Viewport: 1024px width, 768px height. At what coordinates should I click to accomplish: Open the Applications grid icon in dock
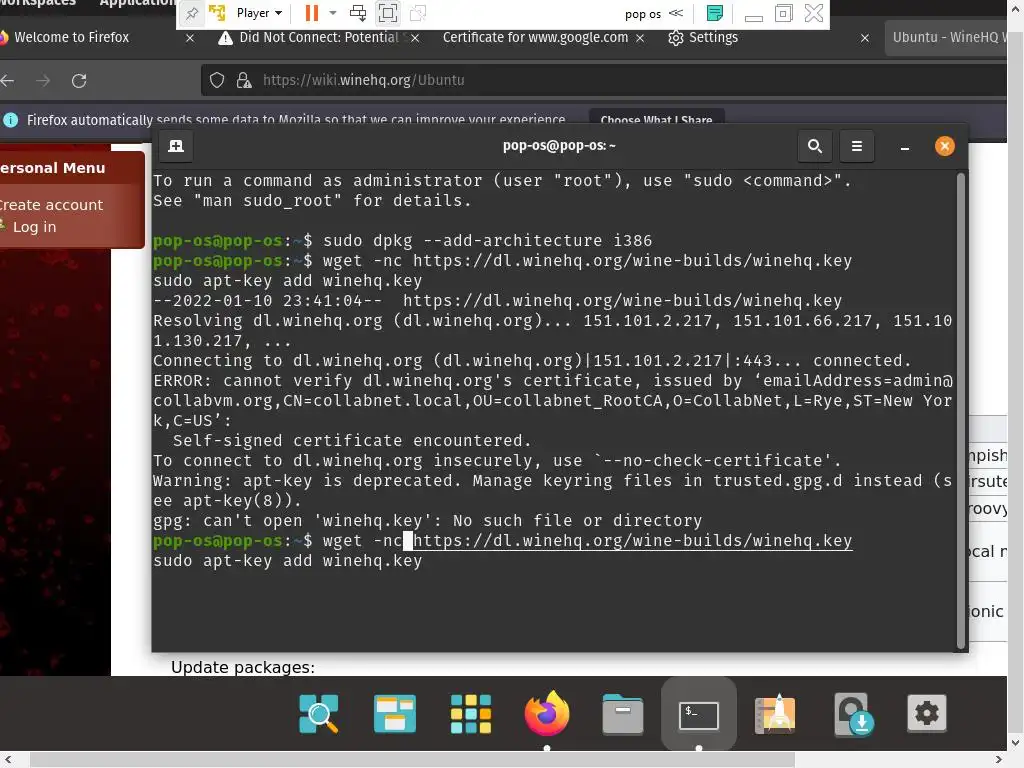click(x=471, y=714)
